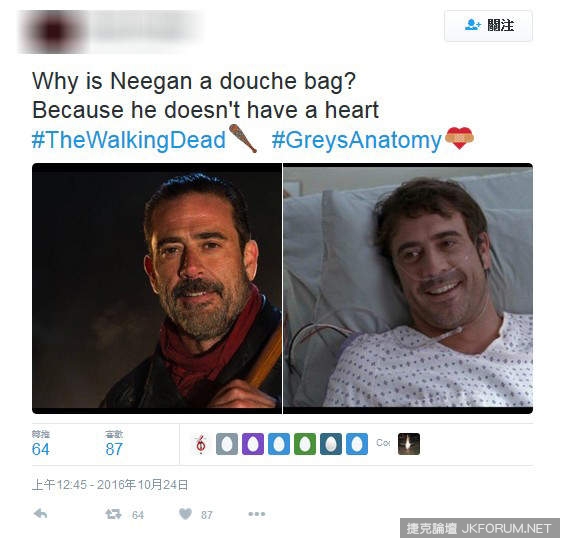Open the #TheWalkingDead hashtag link
This screenshot has height=543, width=565.
pyautogui.click(x=129, y=140)
